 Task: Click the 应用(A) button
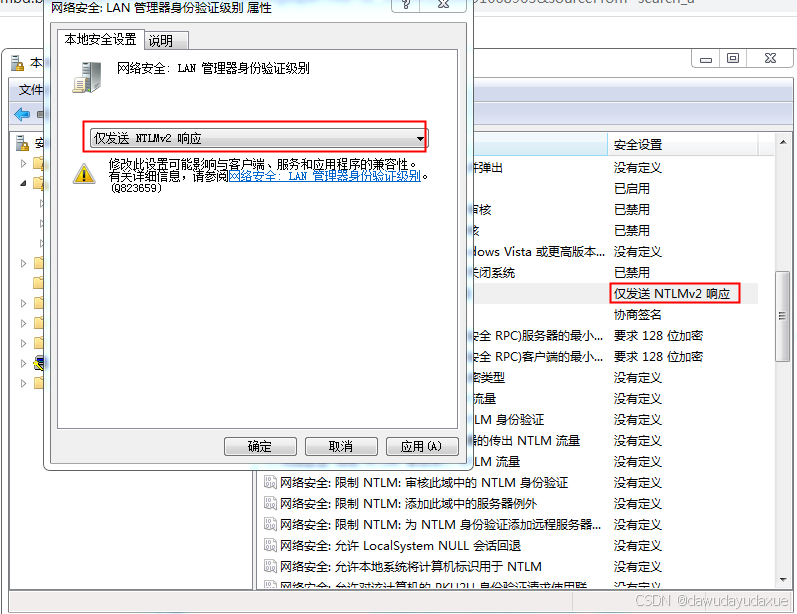point(422,446)
